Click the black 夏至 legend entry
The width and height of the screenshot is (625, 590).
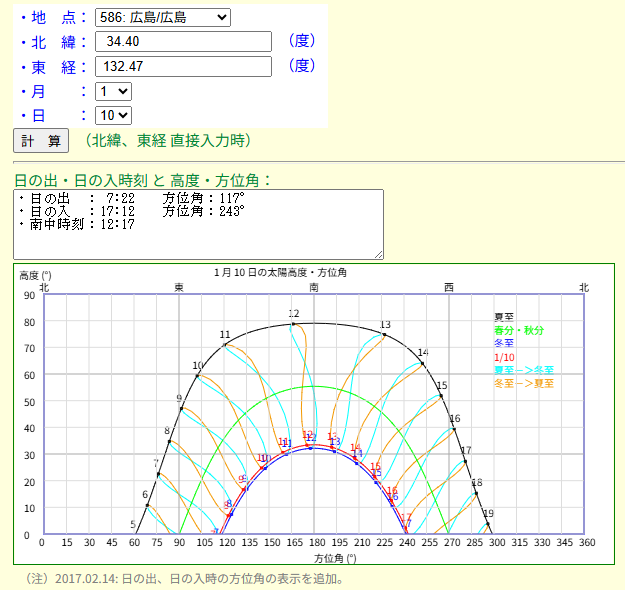(x=503, y=317)
